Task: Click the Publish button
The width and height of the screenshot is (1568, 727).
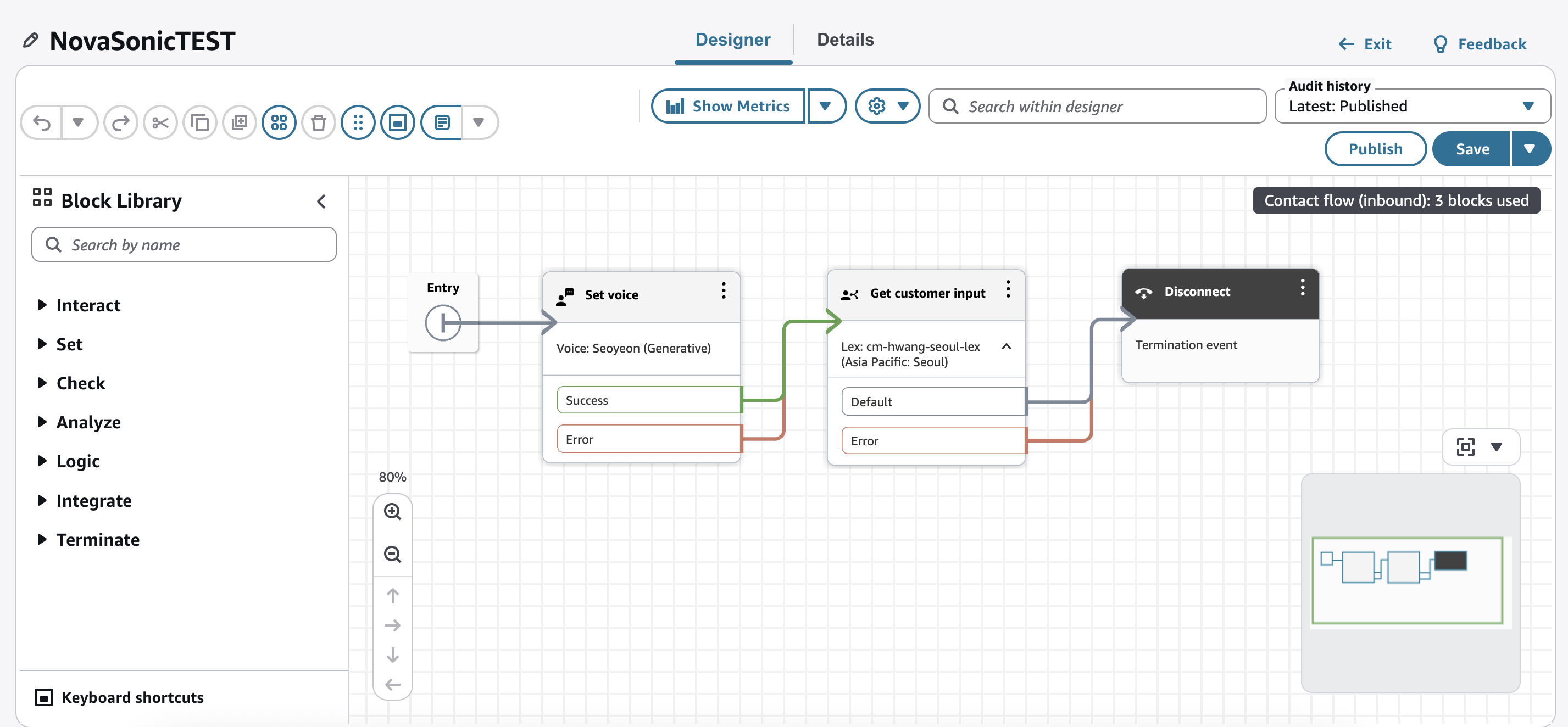Action: click(1375, 149)
